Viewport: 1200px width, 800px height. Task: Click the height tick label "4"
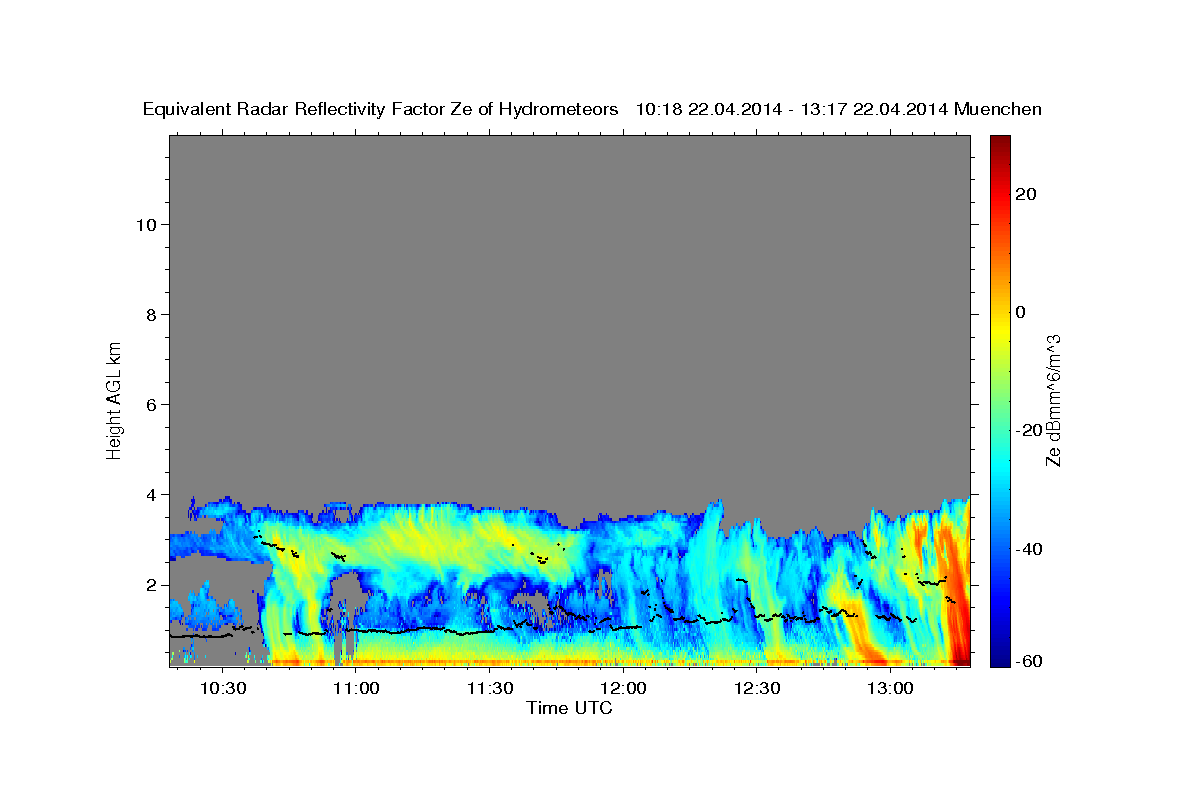[151, 494]
